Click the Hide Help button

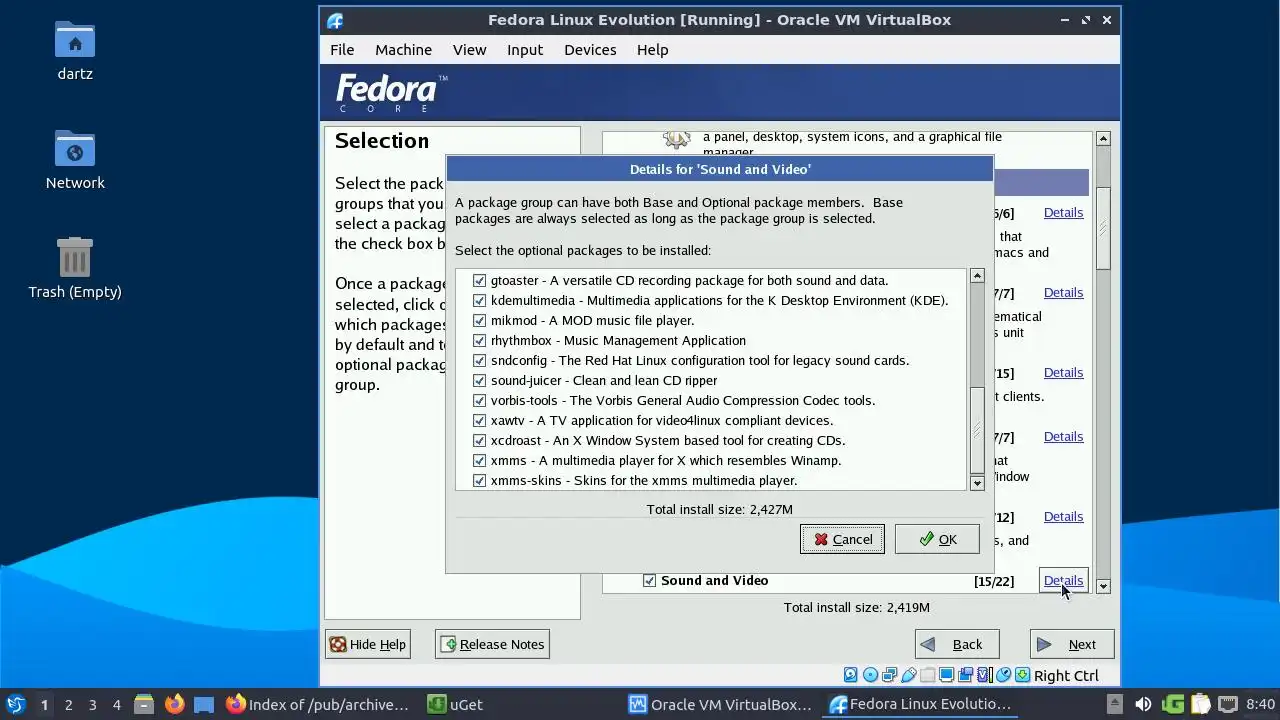point(368,644)
